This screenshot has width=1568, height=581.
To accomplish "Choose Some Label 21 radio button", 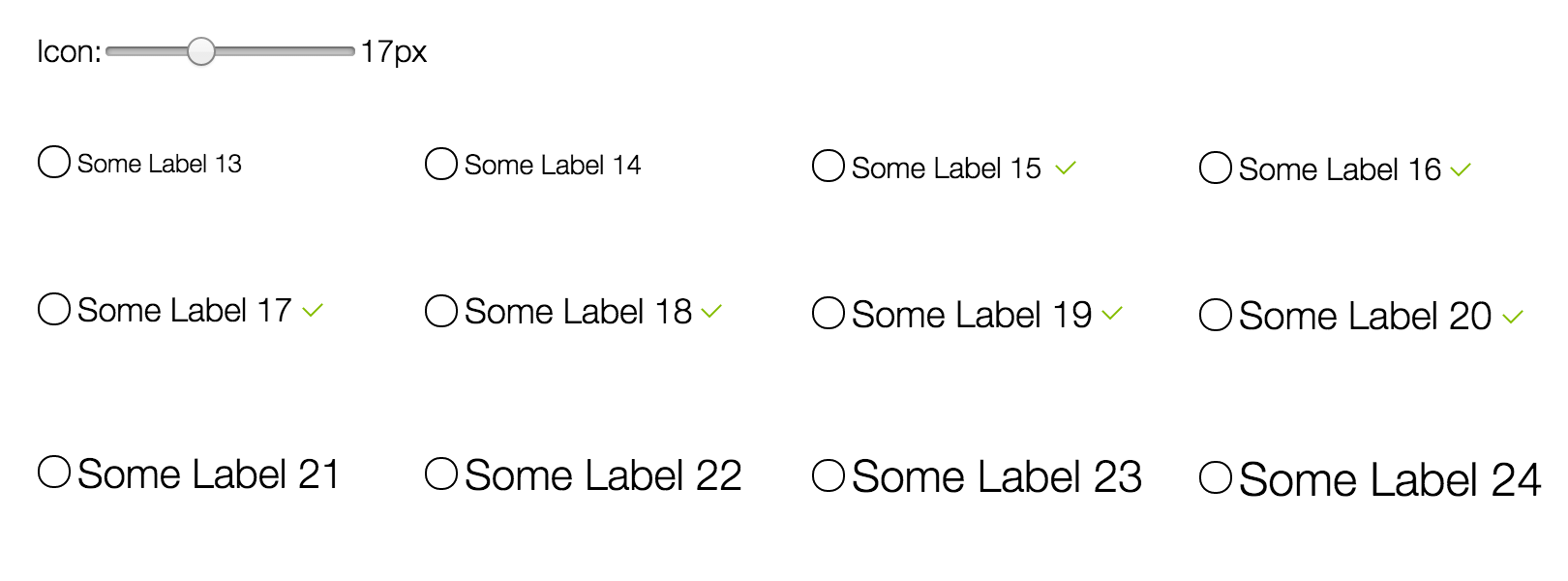I will click(x=54, y=473).
